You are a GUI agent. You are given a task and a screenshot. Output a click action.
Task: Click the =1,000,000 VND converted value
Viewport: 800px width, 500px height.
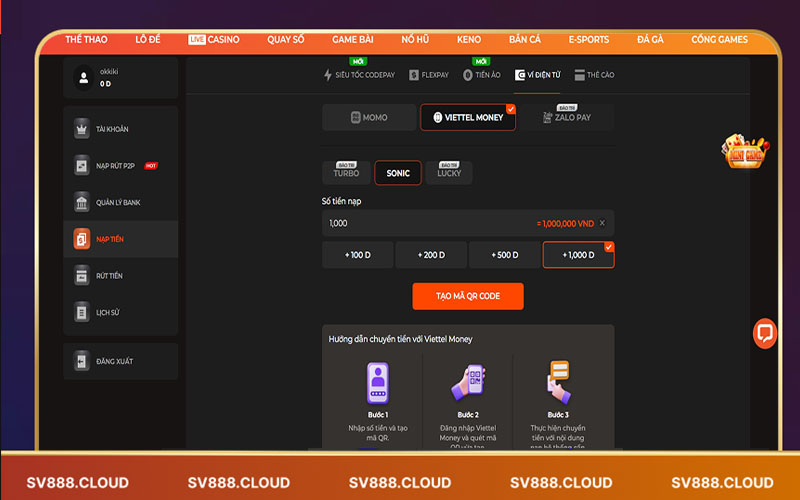pos(565,223)
